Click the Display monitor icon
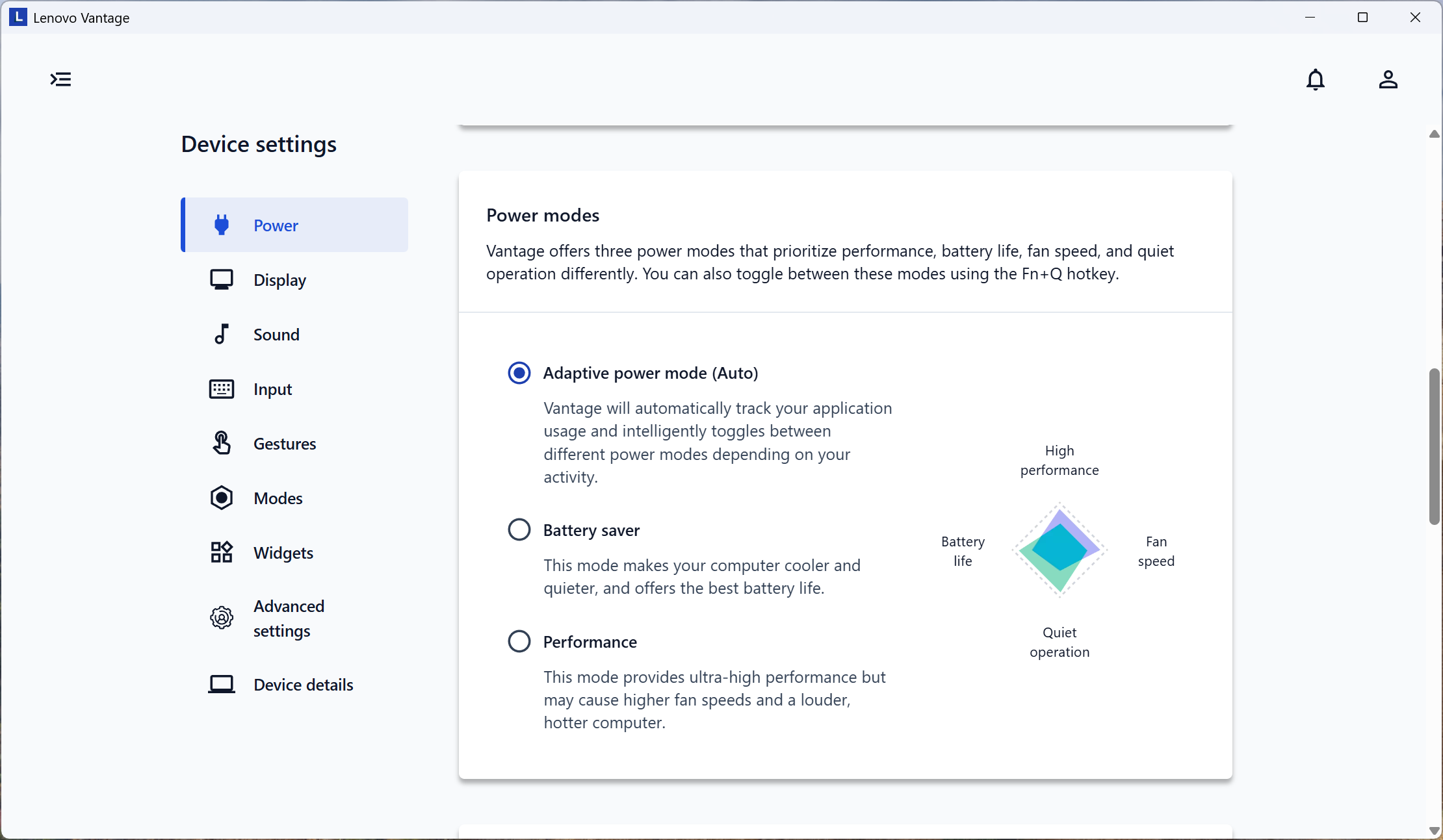1443x840 pixels. point(222,279)
